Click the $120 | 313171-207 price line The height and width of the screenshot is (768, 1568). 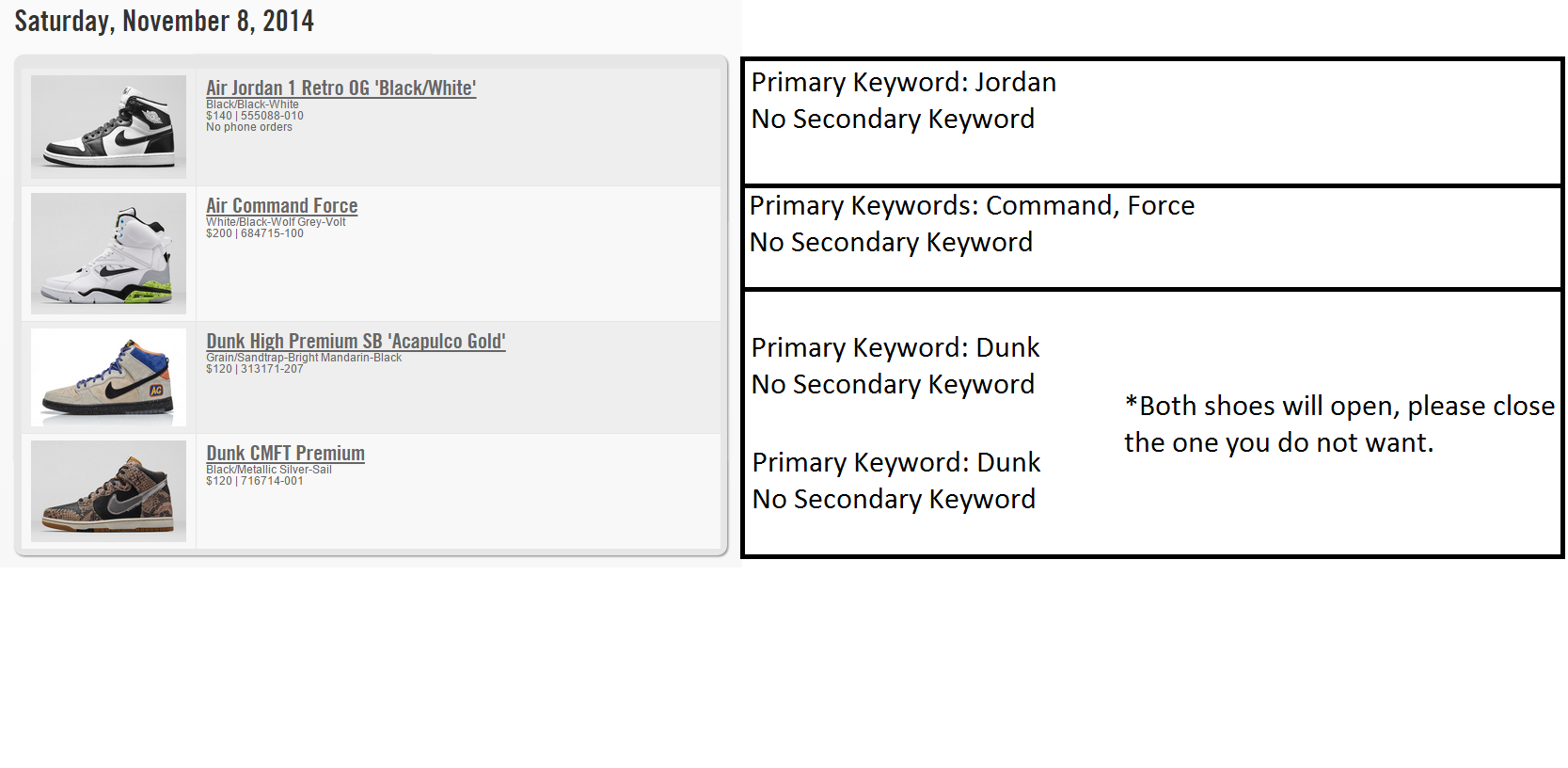click(x=255, y=369)
